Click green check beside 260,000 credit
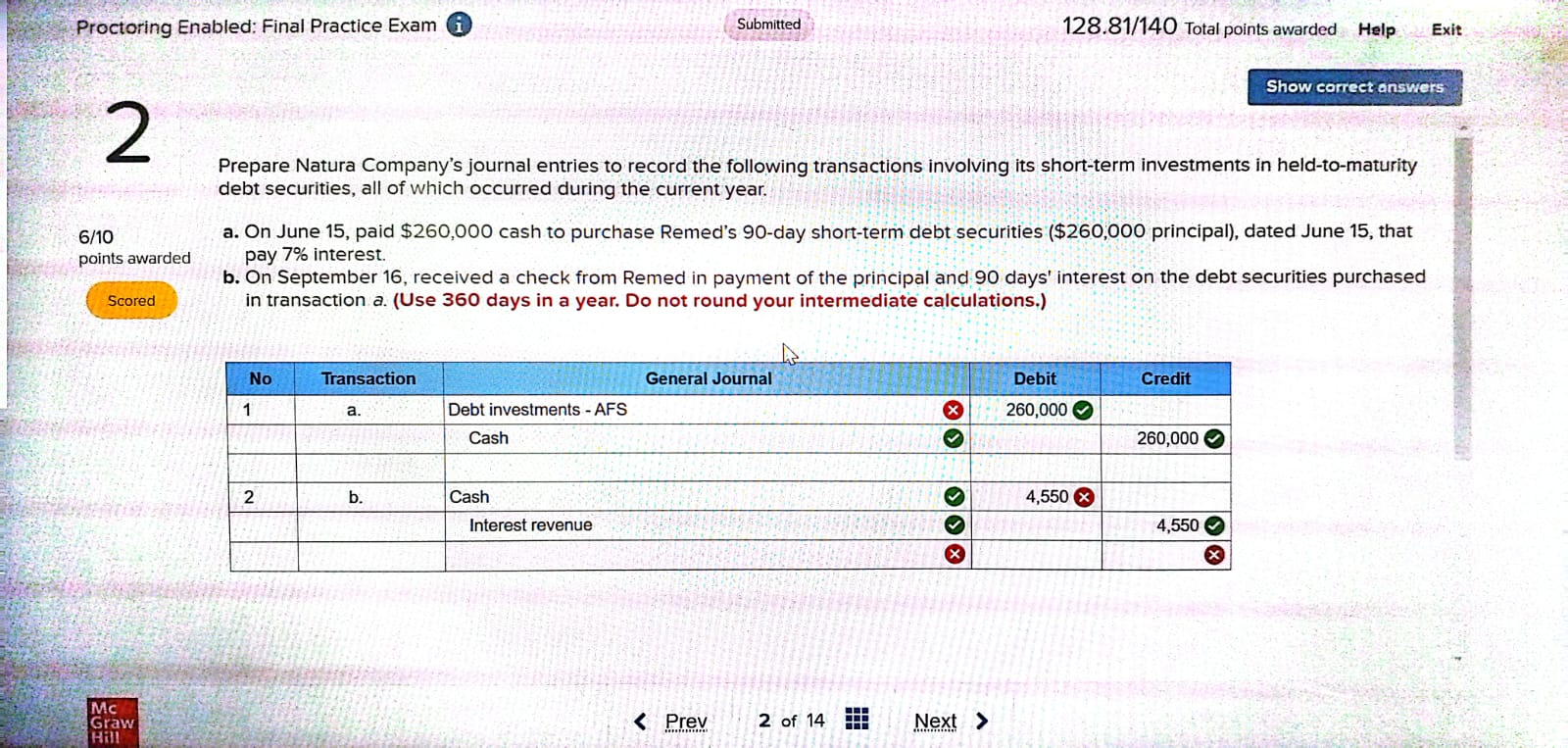The image size is (1568, 748). 1214,438
